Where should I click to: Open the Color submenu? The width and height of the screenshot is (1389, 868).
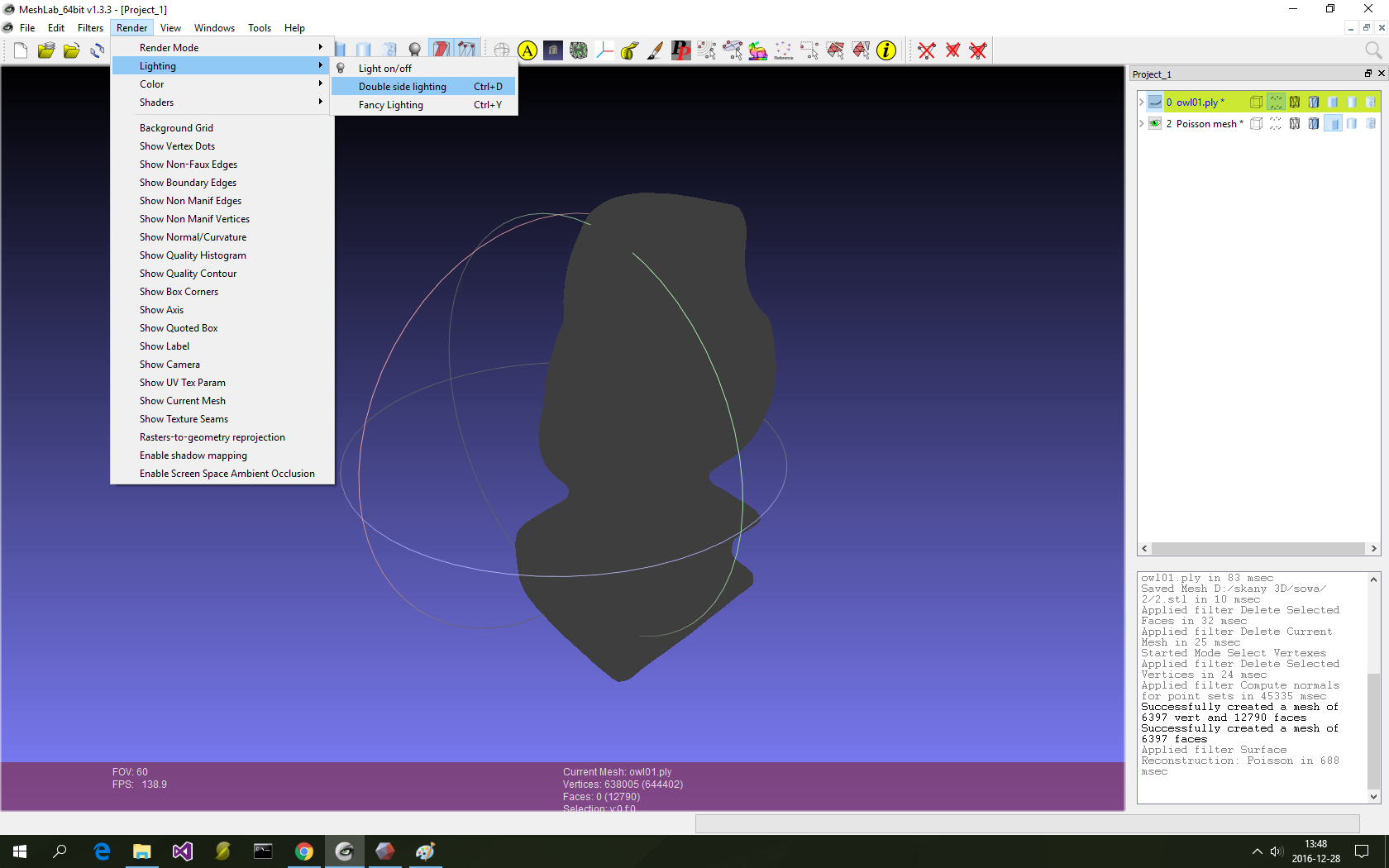(x=222, y=84)
